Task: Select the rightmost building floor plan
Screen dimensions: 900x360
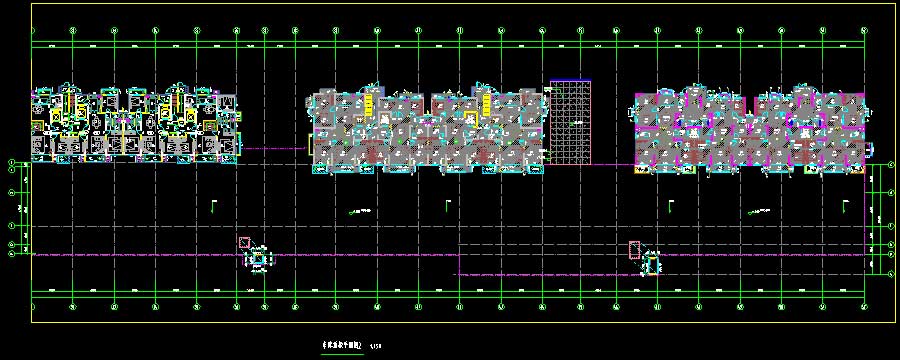Action: click(x=751, y=129)
